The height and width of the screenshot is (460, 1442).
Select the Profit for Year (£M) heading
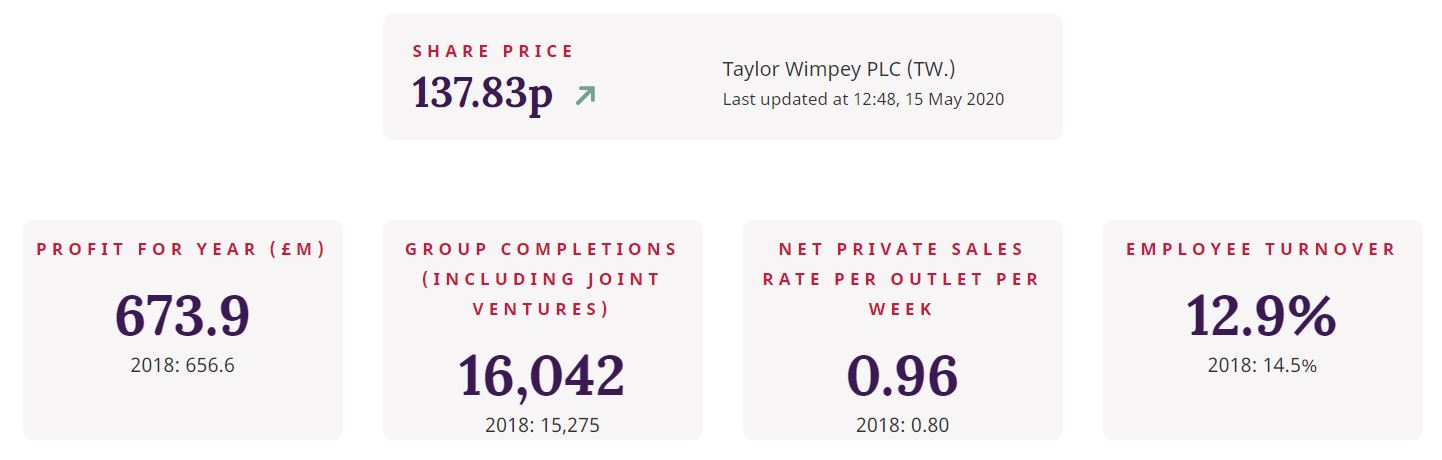(x=182, y=249)
